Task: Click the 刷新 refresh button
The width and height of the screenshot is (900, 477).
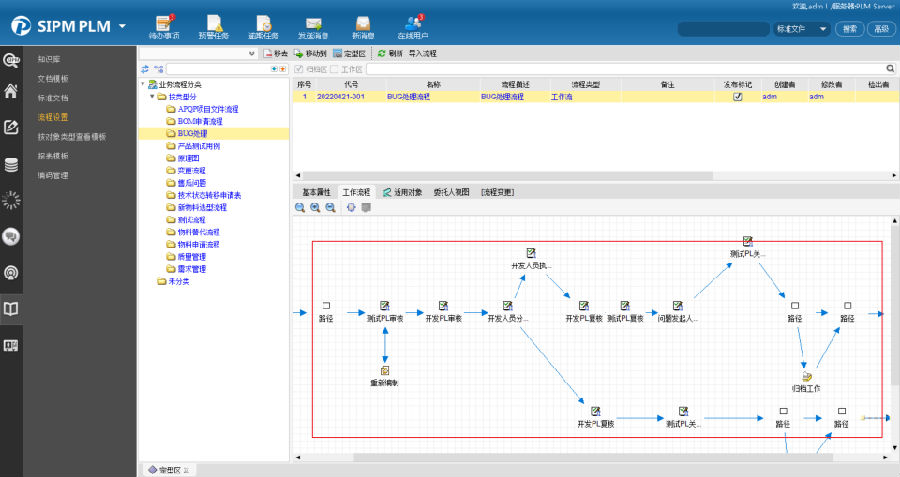Action: [390, 53]
